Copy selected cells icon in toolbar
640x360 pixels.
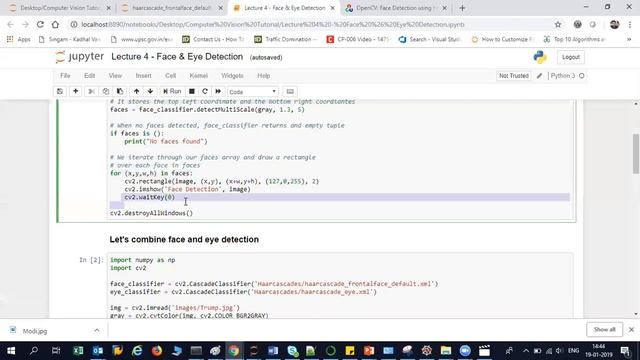pyautogui.click(x=106, y=91)
